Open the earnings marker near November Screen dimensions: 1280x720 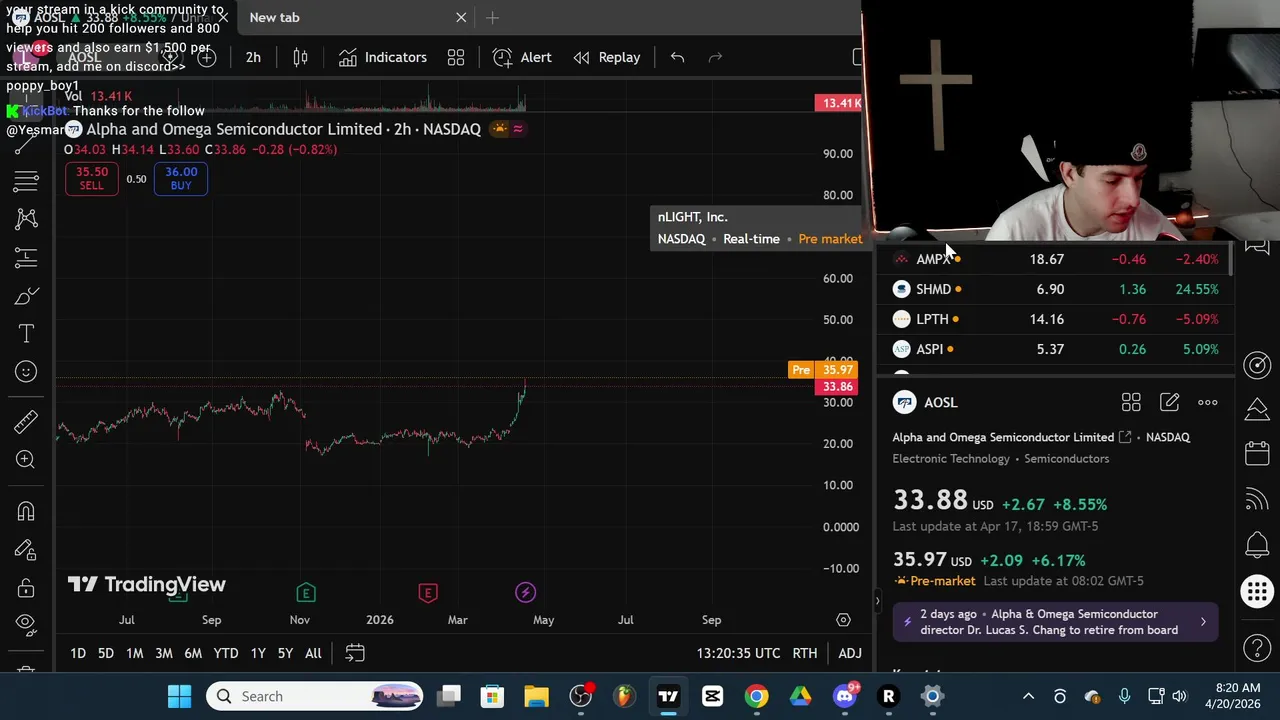point(306,593)
